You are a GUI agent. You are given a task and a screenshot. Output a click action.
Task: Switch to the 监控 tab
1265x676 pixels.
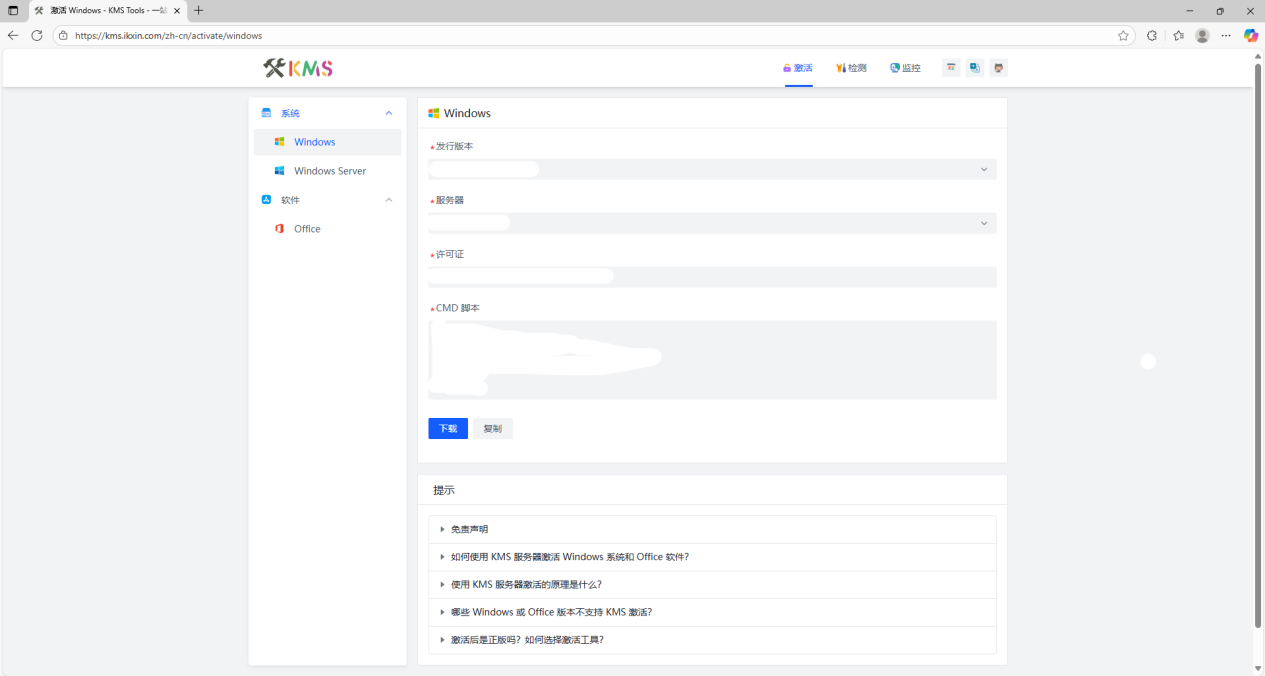905,68
